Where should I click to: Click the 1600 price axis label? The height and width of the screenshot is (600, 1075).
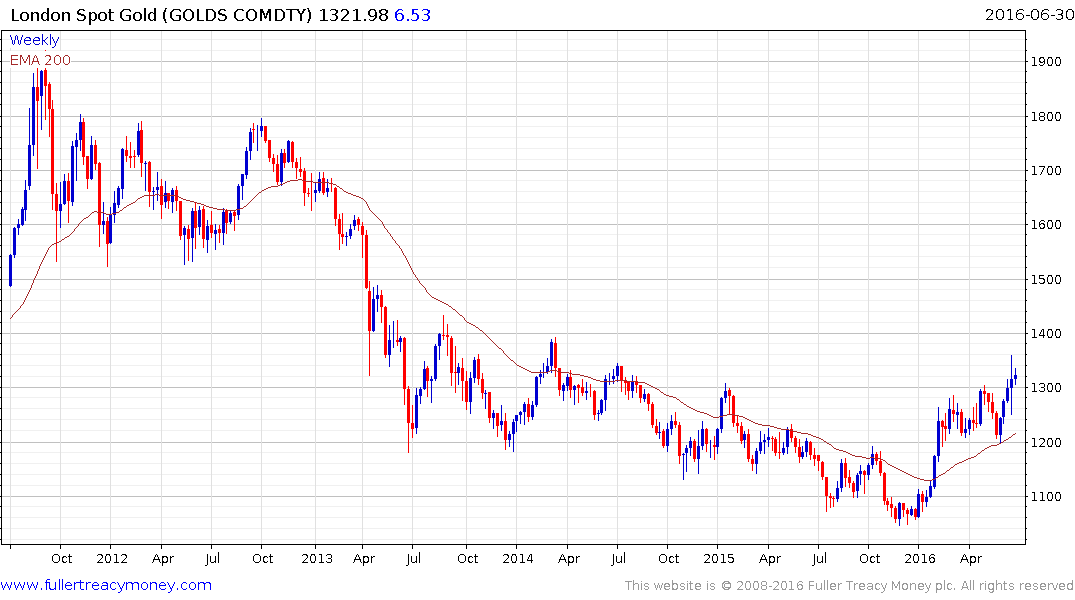pos(1046,225)
